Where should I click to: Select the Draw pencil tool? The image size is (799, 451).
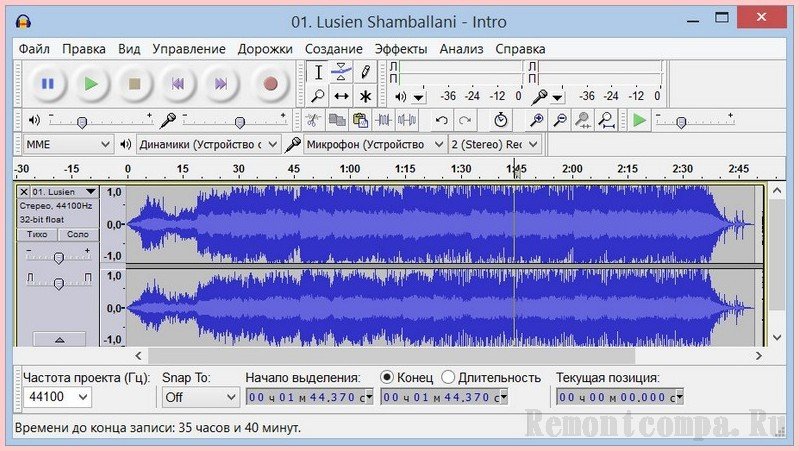365,72
